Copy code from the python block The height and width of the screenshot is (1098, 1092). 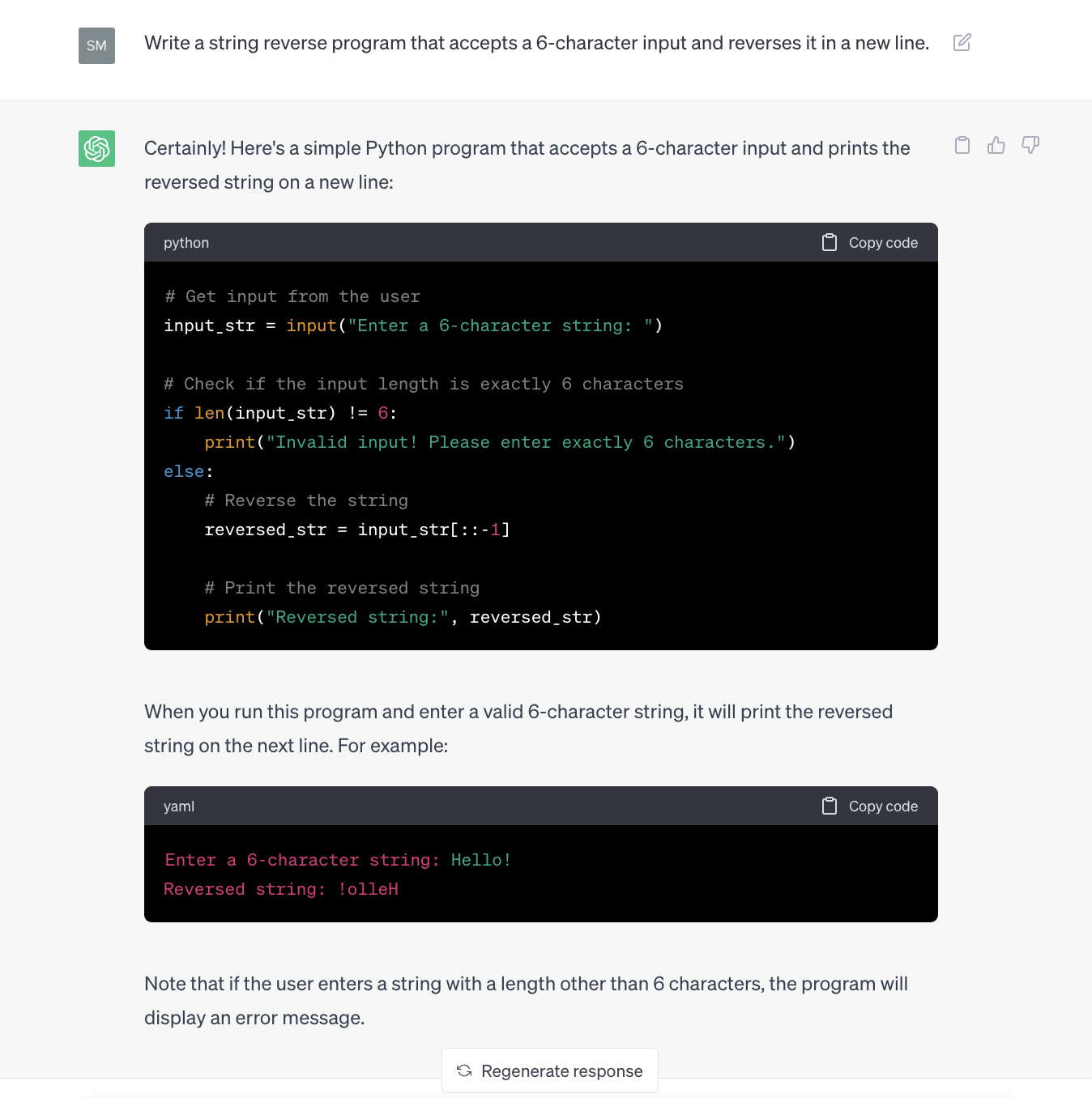(x=870, y=242)
